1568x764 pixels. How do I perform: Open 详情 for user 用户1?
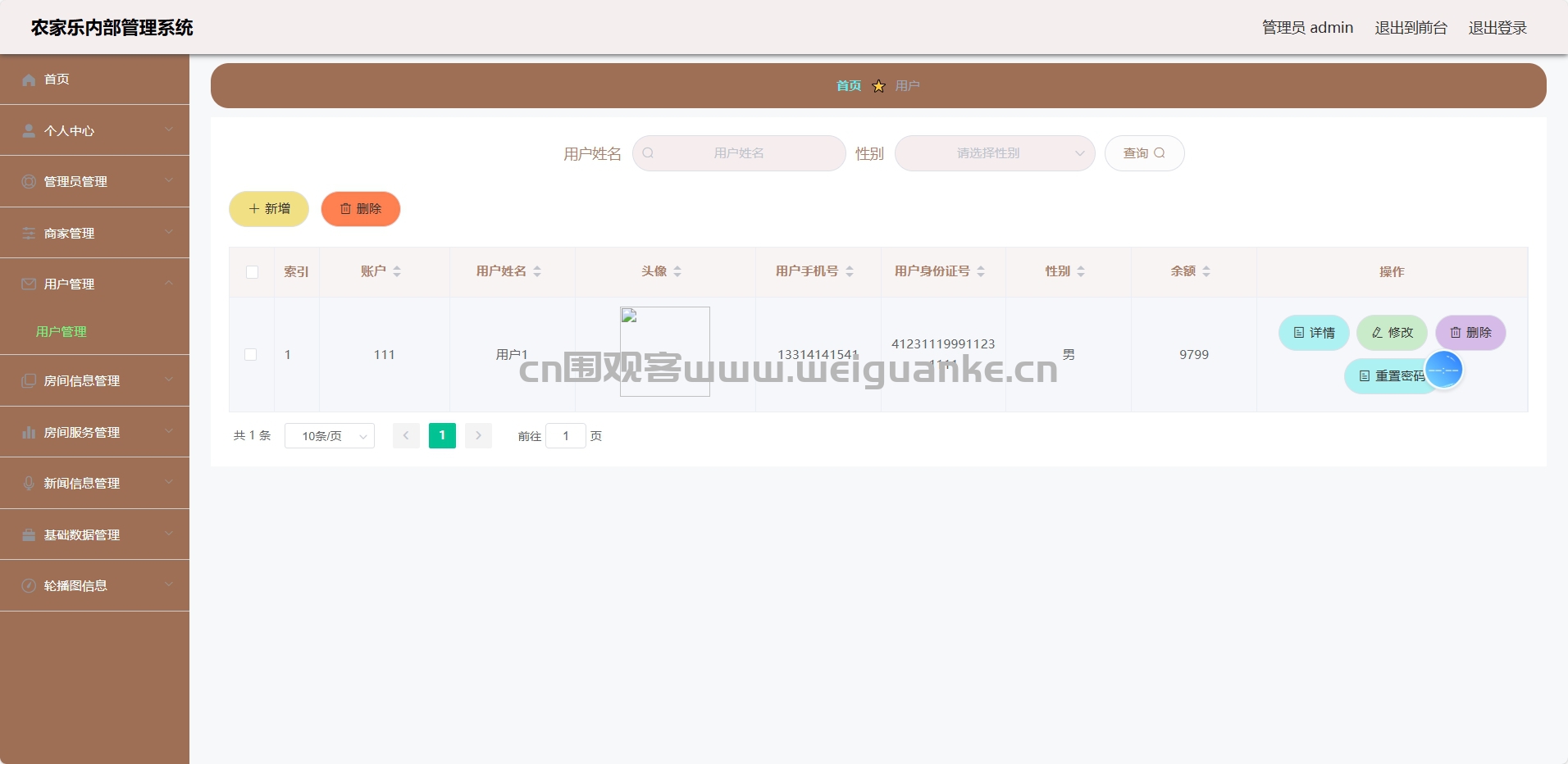(x=1314, y=333)
